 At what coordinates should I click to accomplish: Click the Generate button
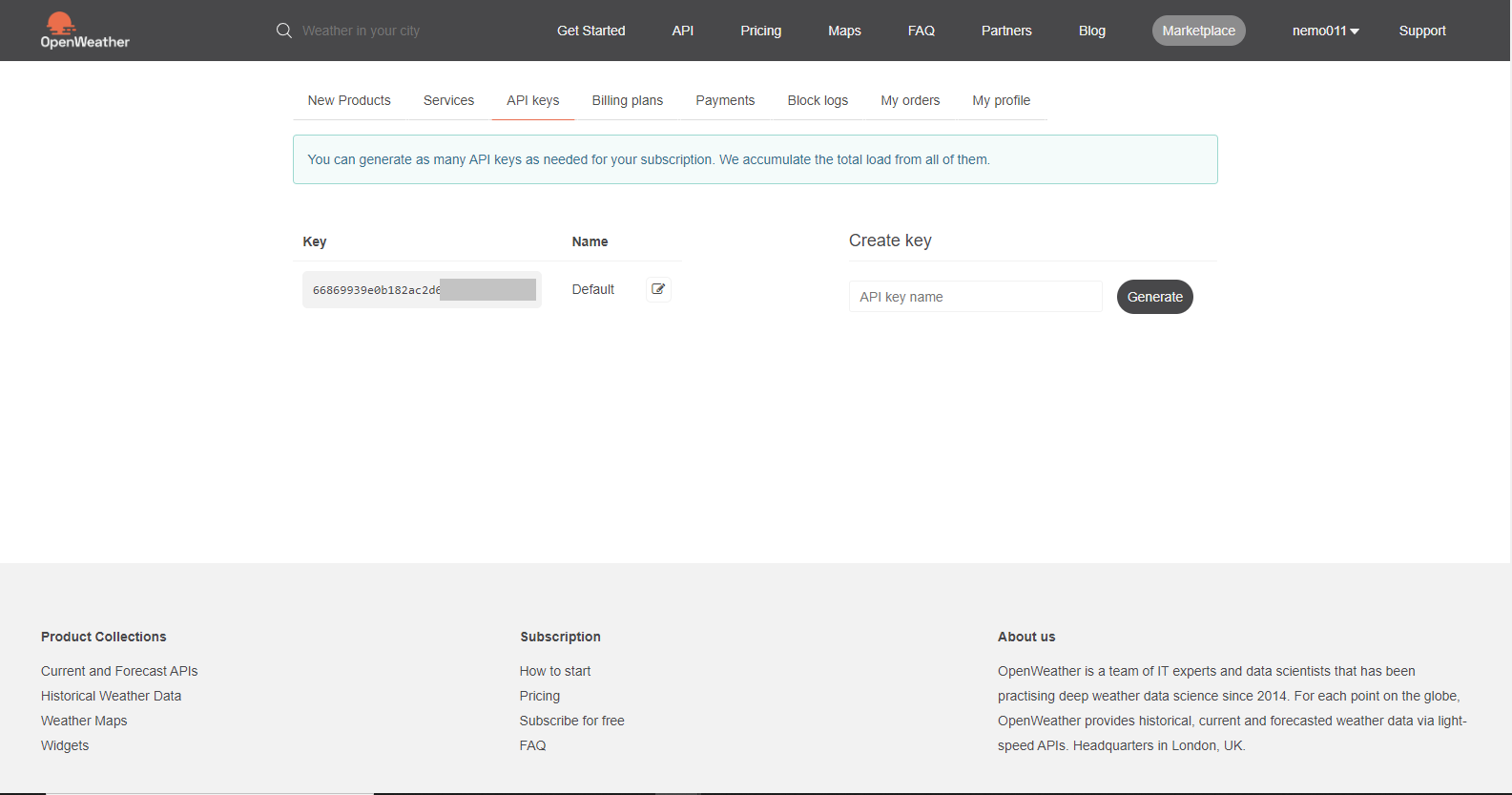coord(1155,297)
